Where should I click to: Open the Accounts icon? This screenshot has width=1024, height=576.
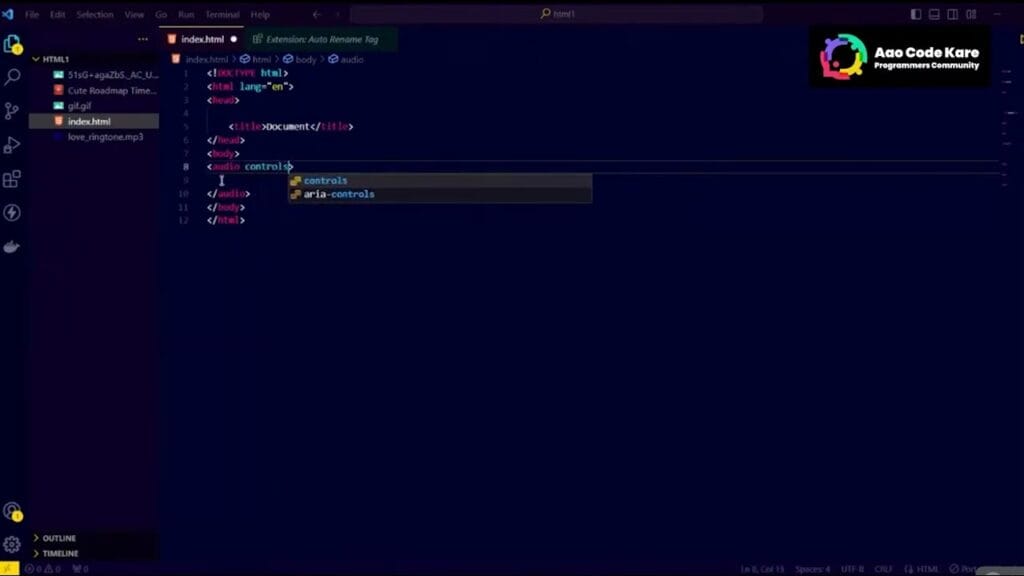12,511
